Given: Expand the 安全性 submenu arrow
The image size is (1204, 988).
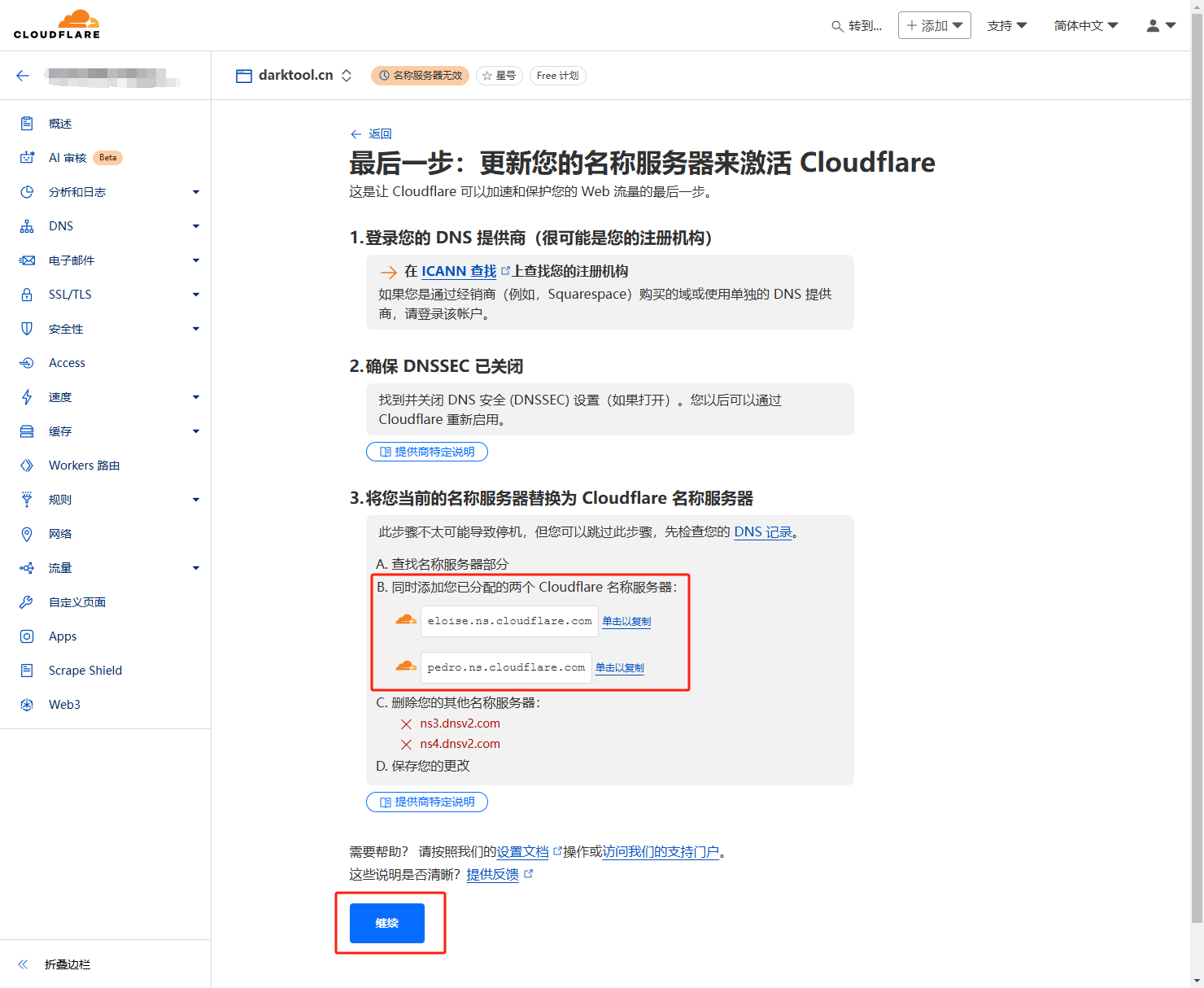Looking at the screenshot, I should (196, 329).
